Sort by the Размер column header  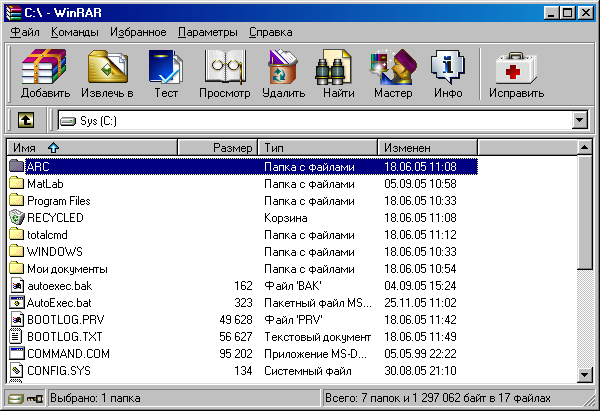[218, 148]
